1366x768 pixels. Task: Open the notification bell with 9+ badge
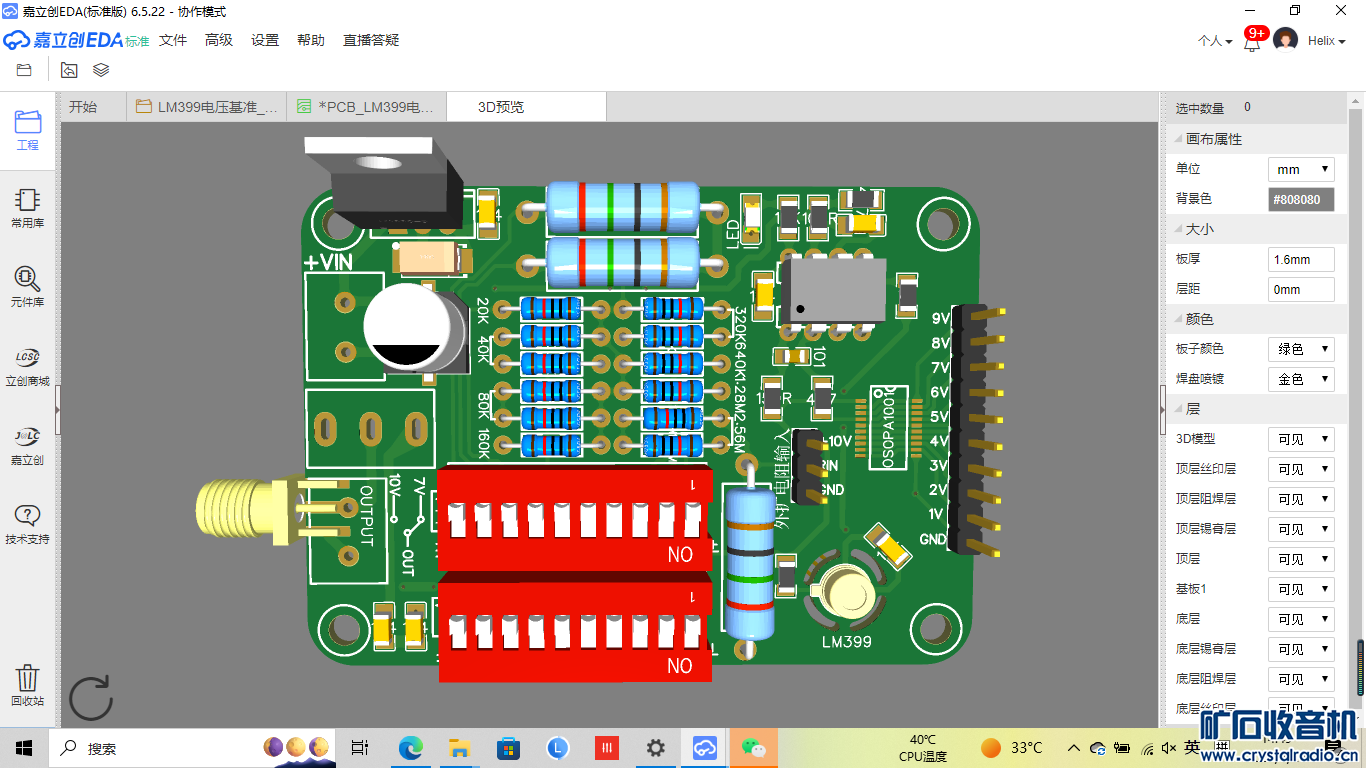coord(1252,42)
